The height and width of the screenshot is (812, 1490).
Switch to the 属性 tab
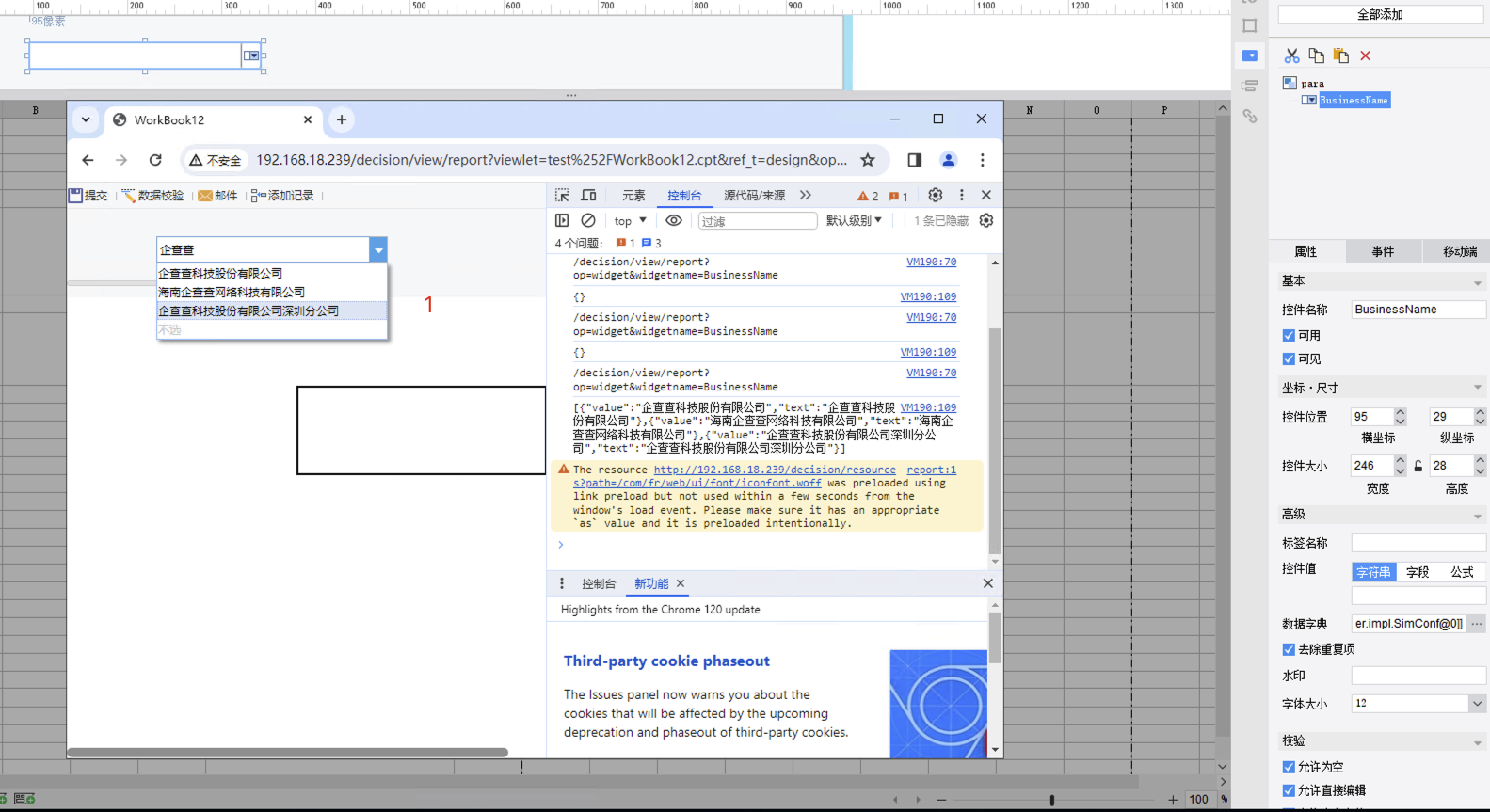(x=1306, y=251)
